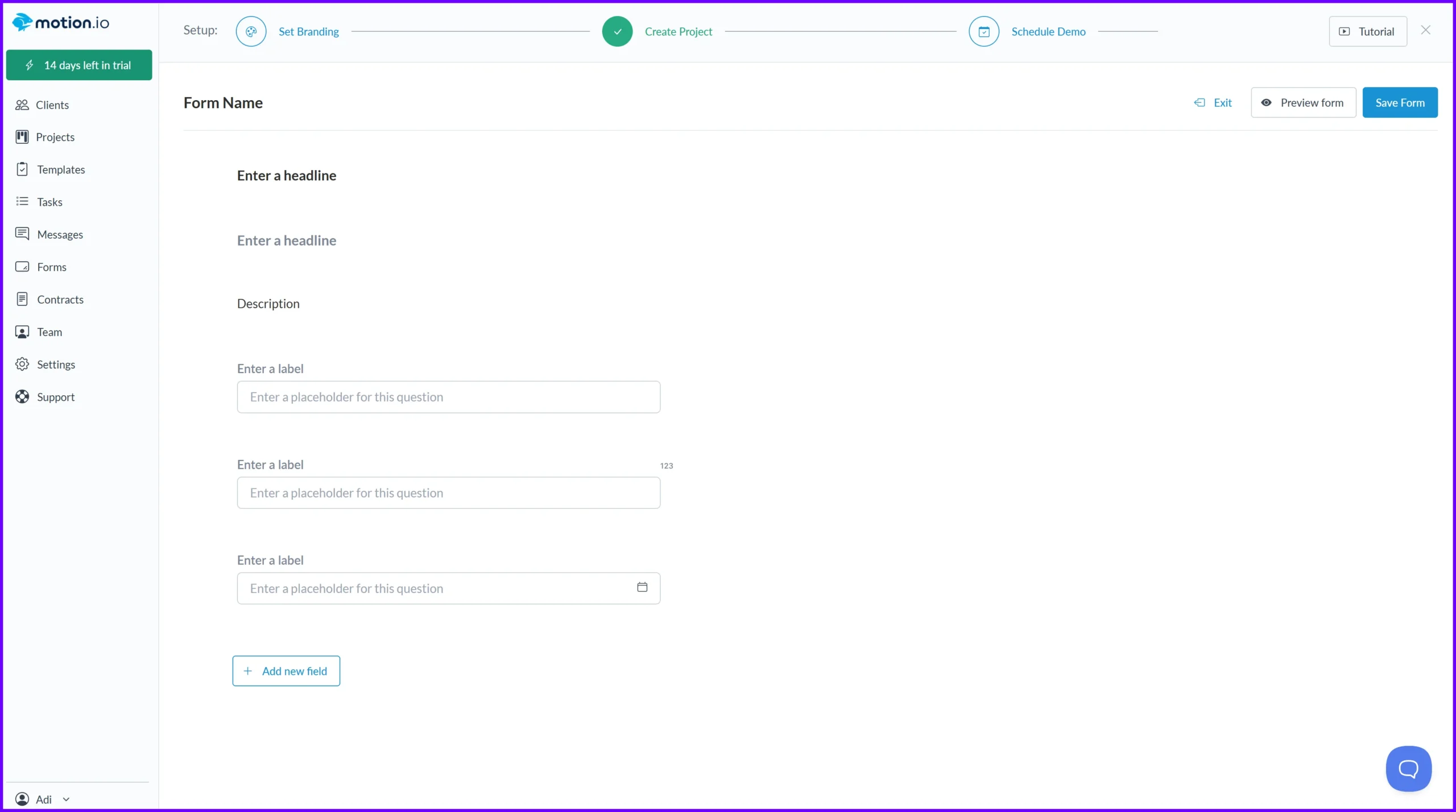Open the chat support bubble
Viewport: 1456px width, 812px height.
(x=1408, y=768)
